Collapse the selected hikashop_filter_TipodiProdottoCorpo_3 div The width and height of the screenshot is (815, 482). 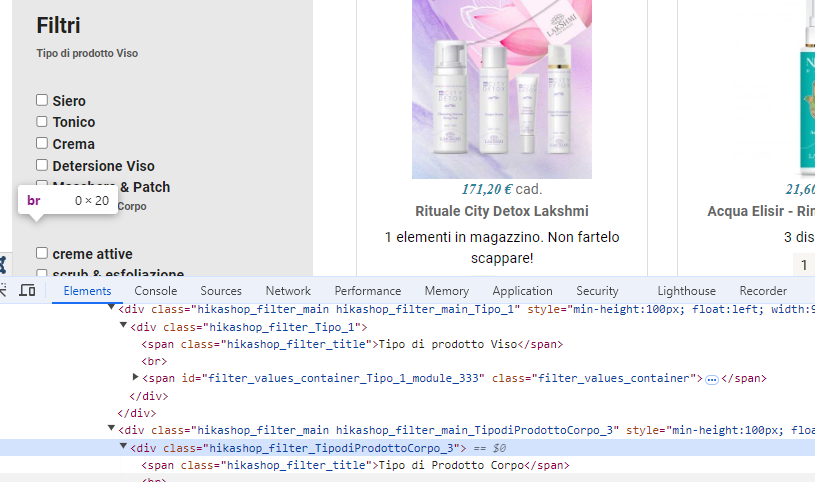coord(123,446)
